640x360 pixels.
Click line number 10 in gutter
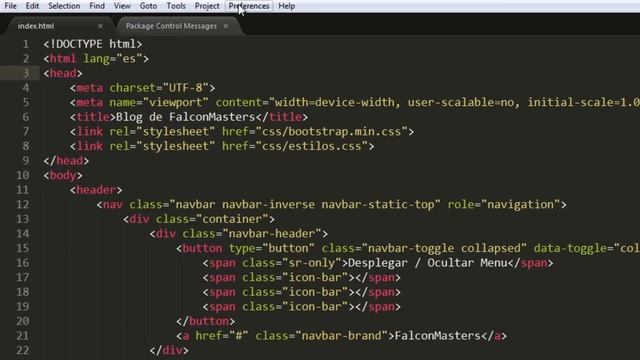[x=22, y=175]
